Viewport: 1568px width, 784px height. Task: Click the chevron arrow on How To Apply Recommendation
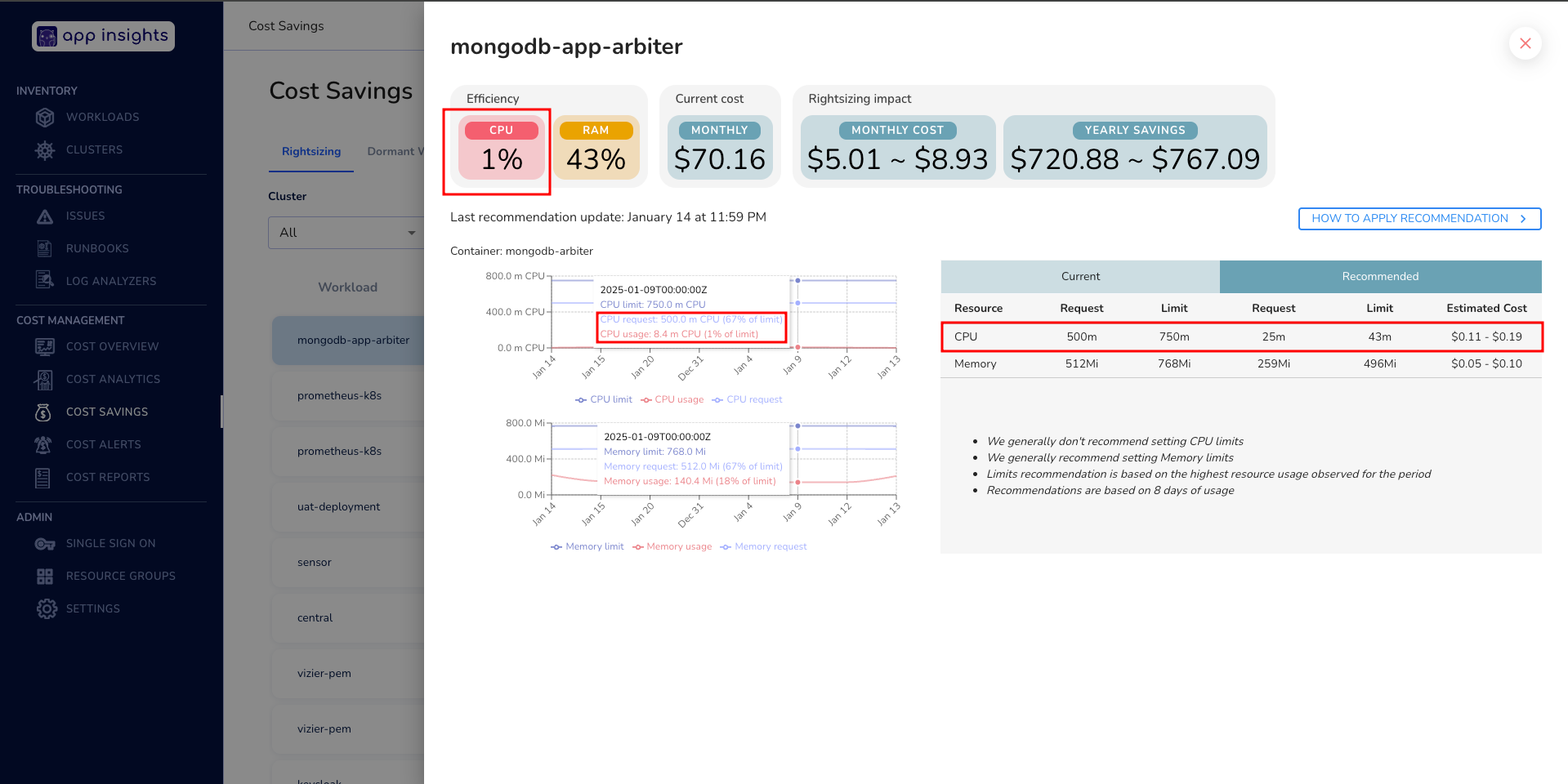pos(1523,219)
